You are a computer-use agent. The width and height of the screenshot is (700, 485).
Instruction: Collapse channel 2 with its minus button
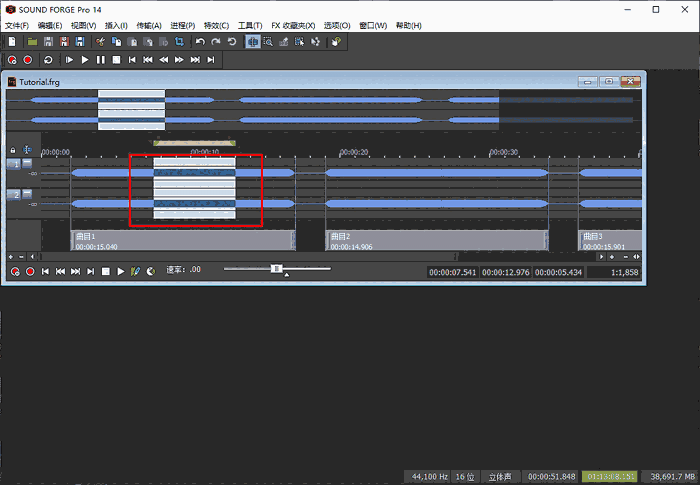pyautogui.click(x=27, y=194)
